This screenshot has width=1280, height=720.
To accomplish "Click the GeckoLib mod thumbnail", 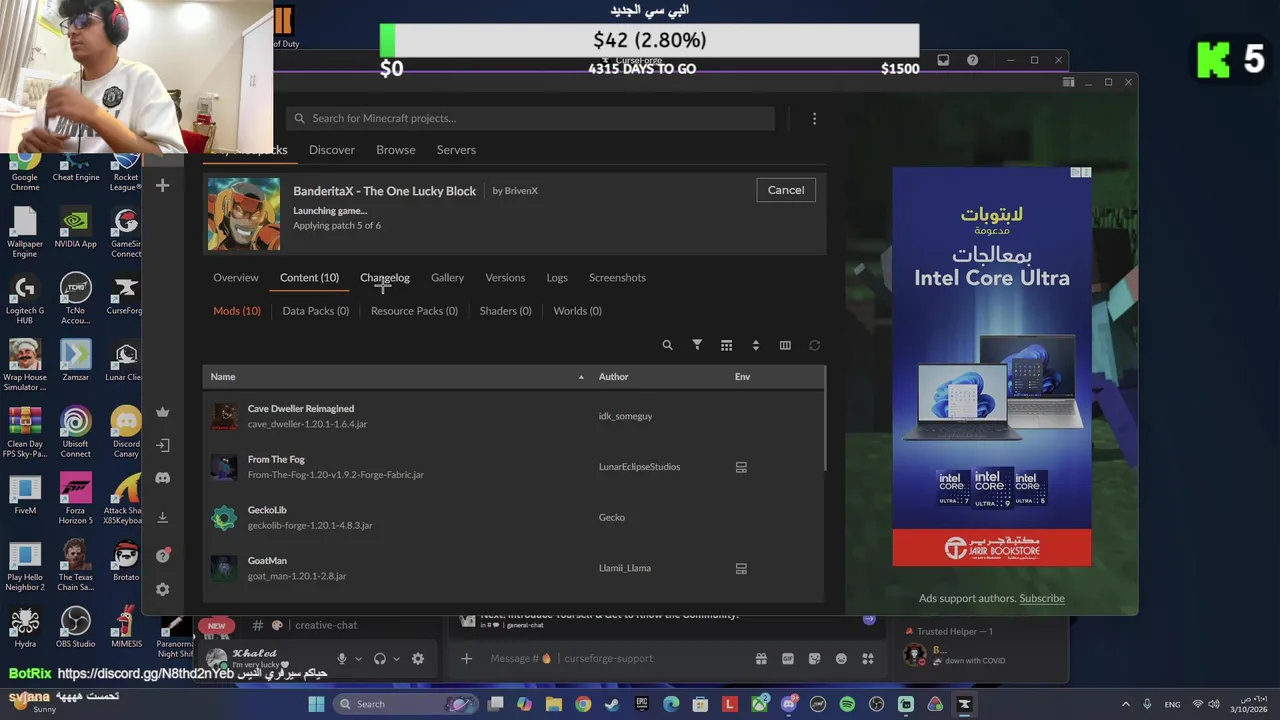I will tap(224, 517).
